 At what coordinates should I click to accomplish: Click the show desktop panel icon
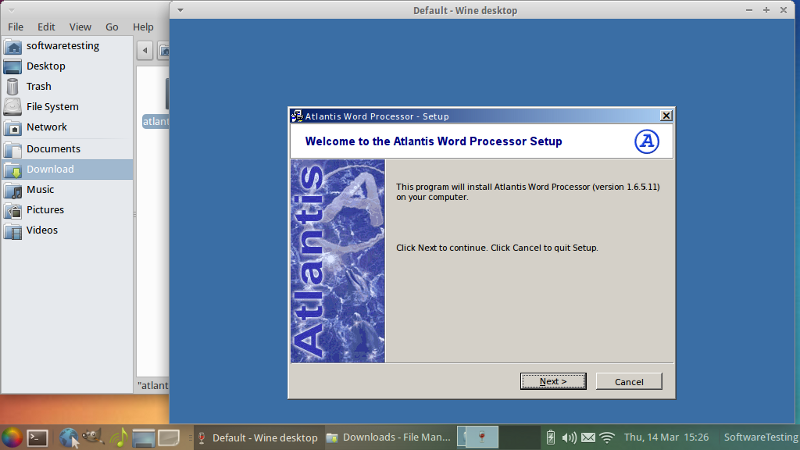[x=143, y=438]
